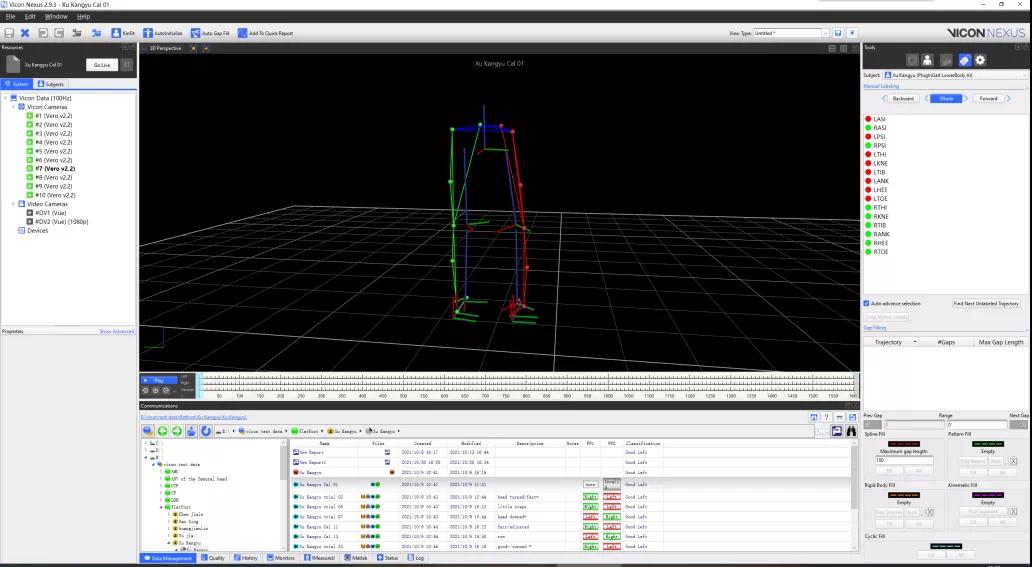Run the Autoinitialize toolbar command
Screen dimensions: 1032x567
163,33
